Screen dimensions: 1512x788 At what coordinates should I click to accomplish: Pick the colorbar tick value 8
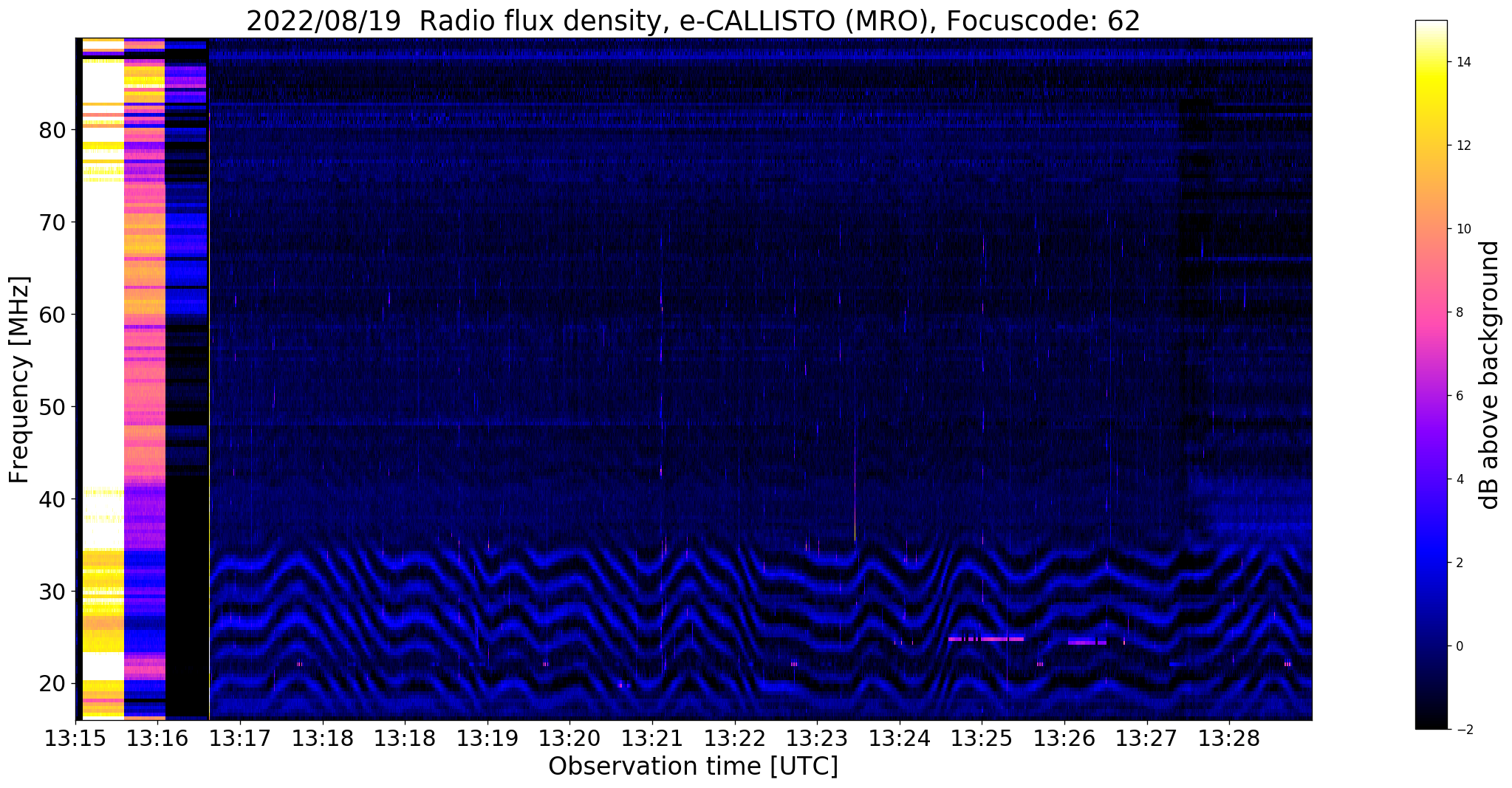coord(1459,312)
